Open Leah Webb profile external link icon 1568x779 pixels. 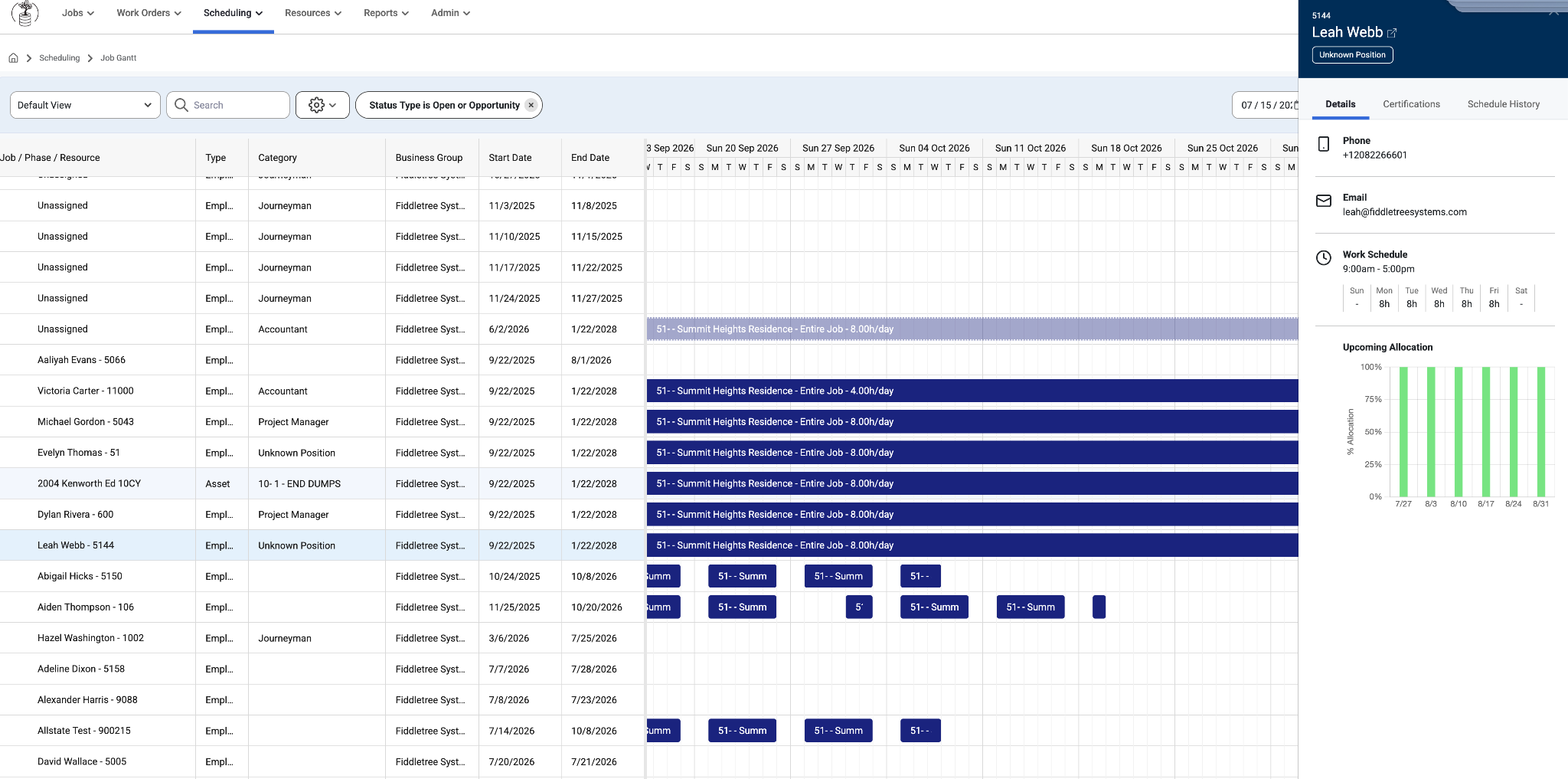pyautogui.click(x=1392, y=33)
